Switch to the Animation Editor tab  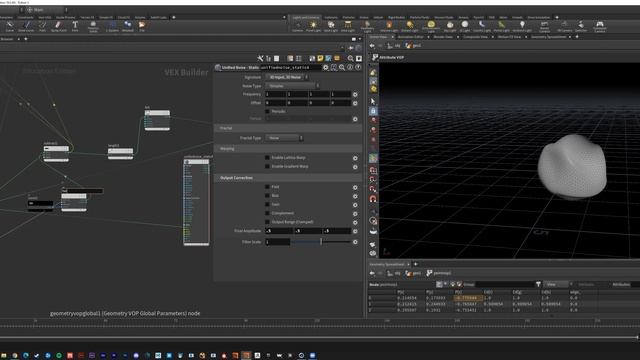point(411,37)
